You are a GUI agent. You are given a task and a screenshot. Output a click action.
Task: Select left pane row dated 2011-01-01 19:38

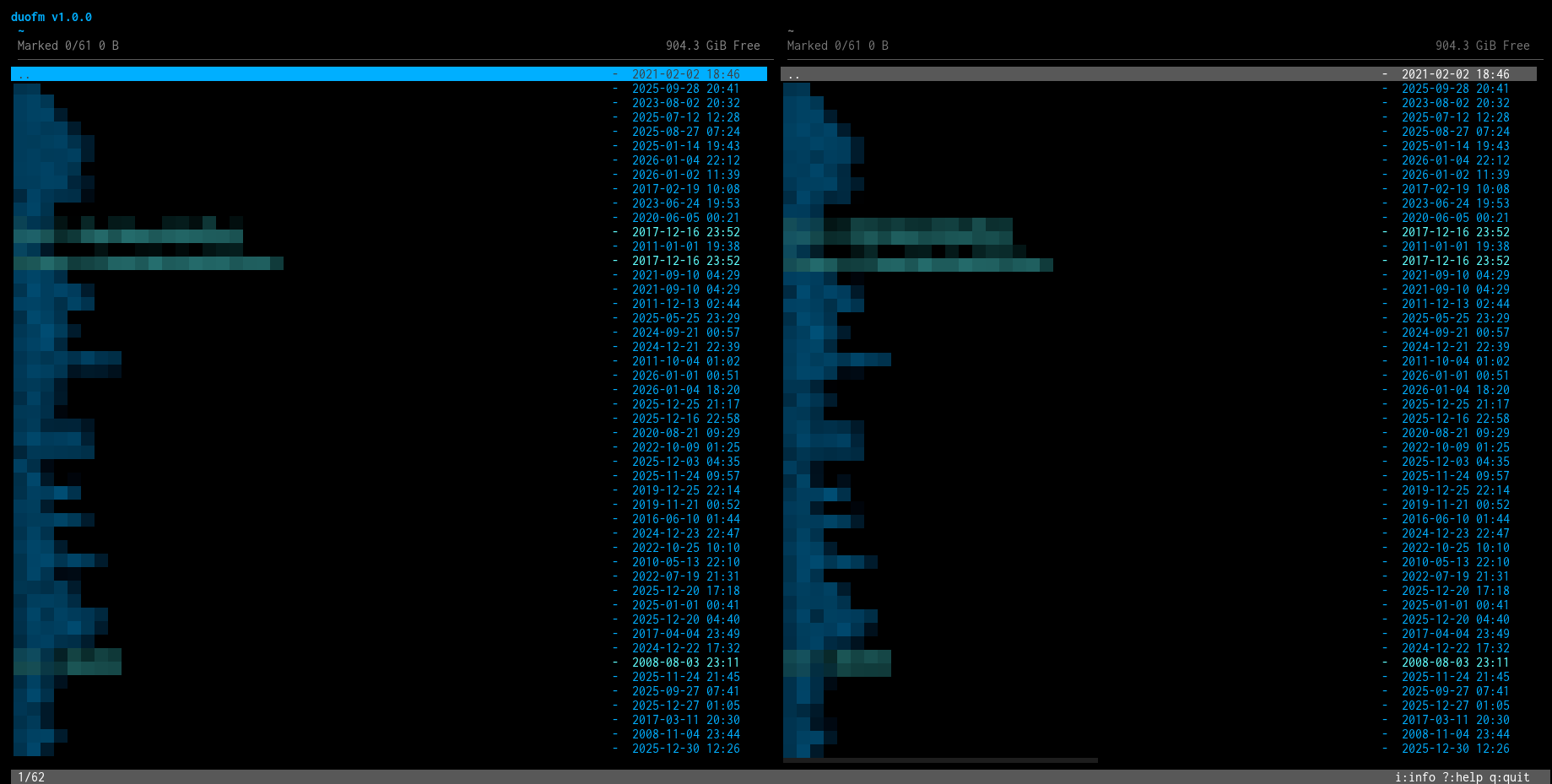389,246
